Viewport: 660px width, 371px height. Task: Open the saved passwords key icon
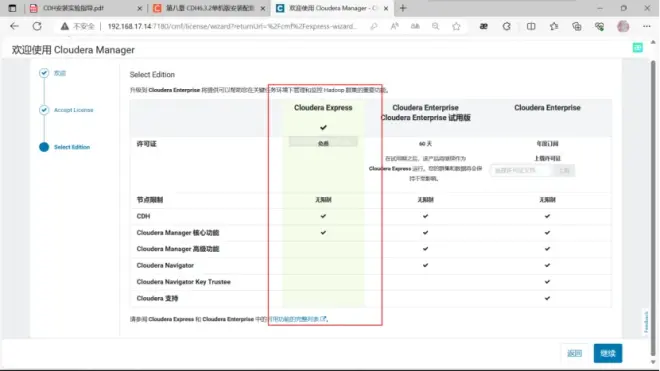pyautogui.click(x=374, y=26)
